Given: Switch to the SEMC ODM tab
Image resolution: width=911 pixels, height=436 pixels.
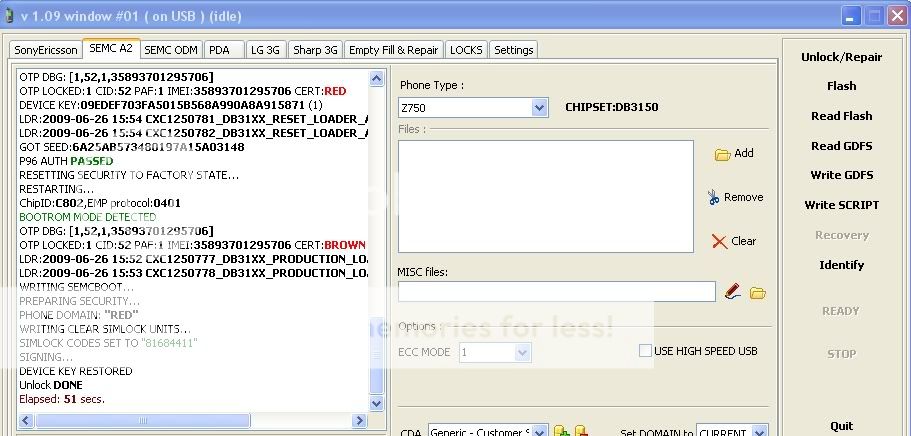Looking at the screenshot, I should tap(170, 49).
